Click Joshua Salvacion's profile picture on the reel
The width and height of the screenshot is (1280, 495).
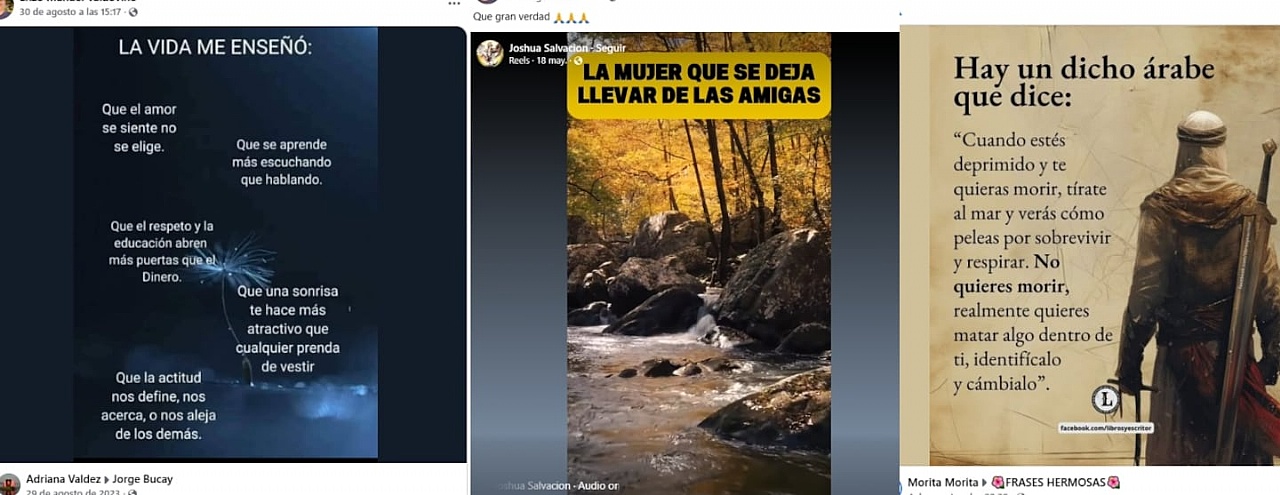490,53
